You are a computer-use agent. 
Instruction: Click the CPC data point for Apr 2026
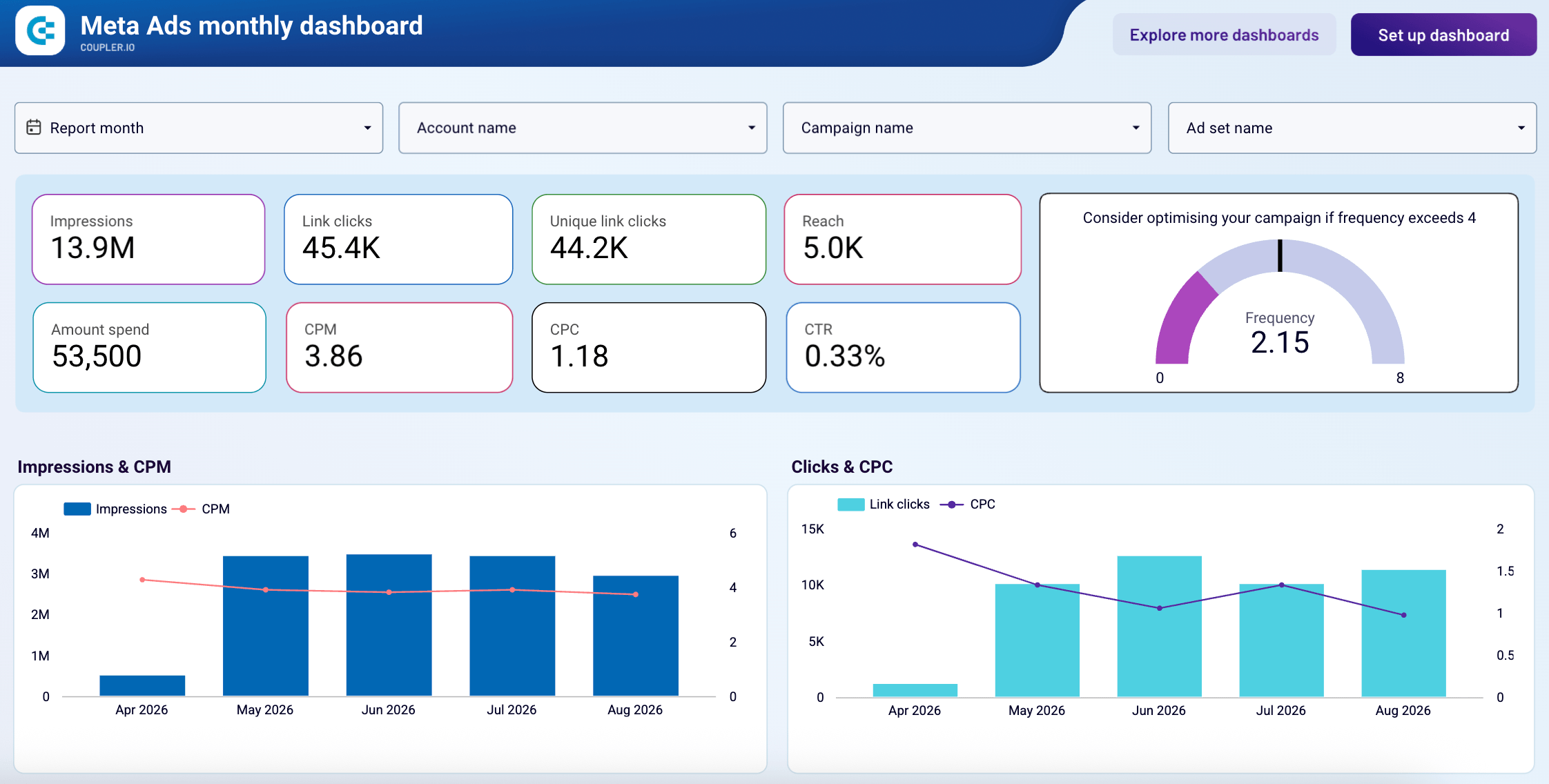(915, 545)
